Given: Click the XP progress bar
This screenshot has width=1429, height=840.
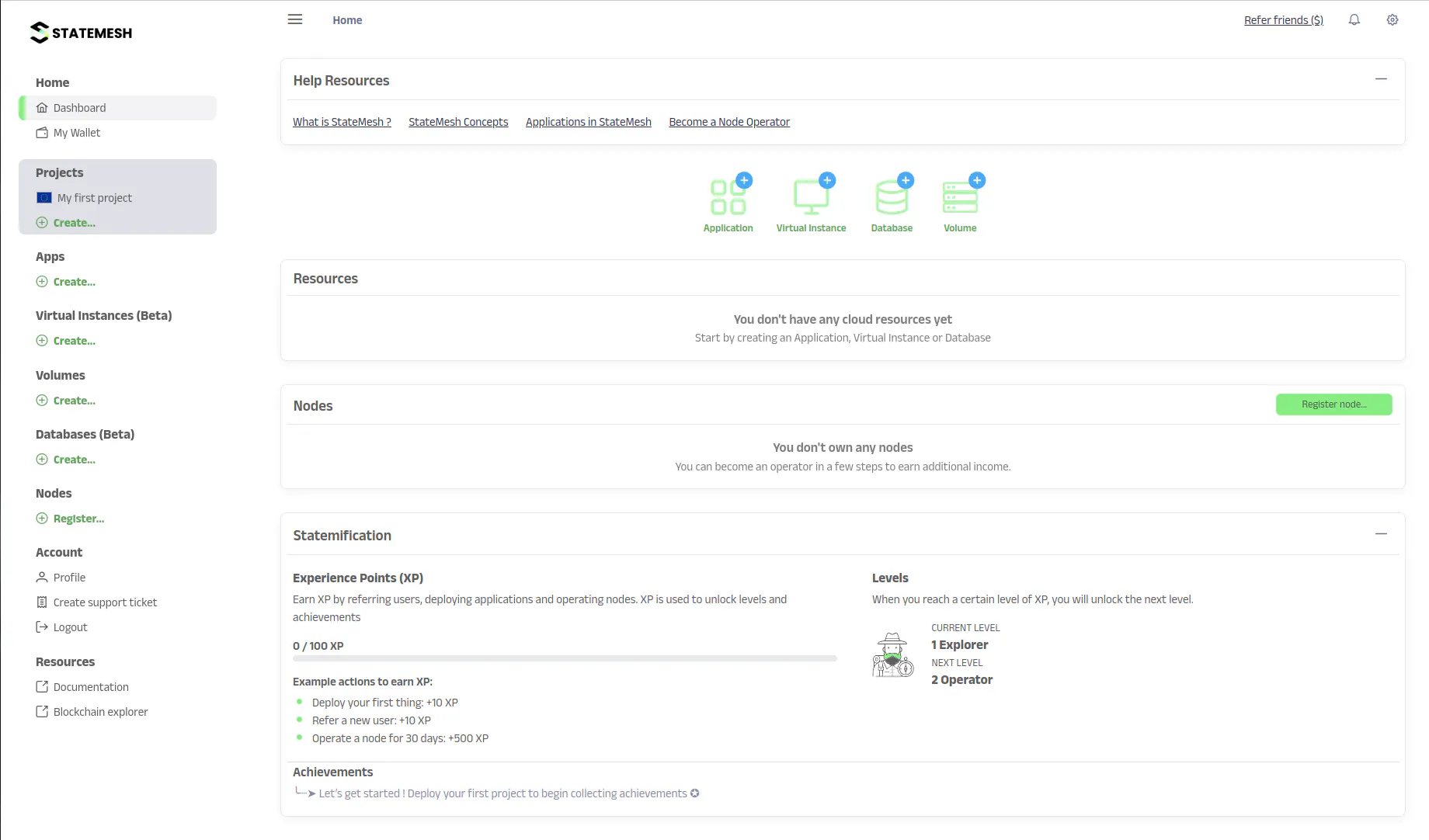Looking at the screenshot, I should point(565,658).
